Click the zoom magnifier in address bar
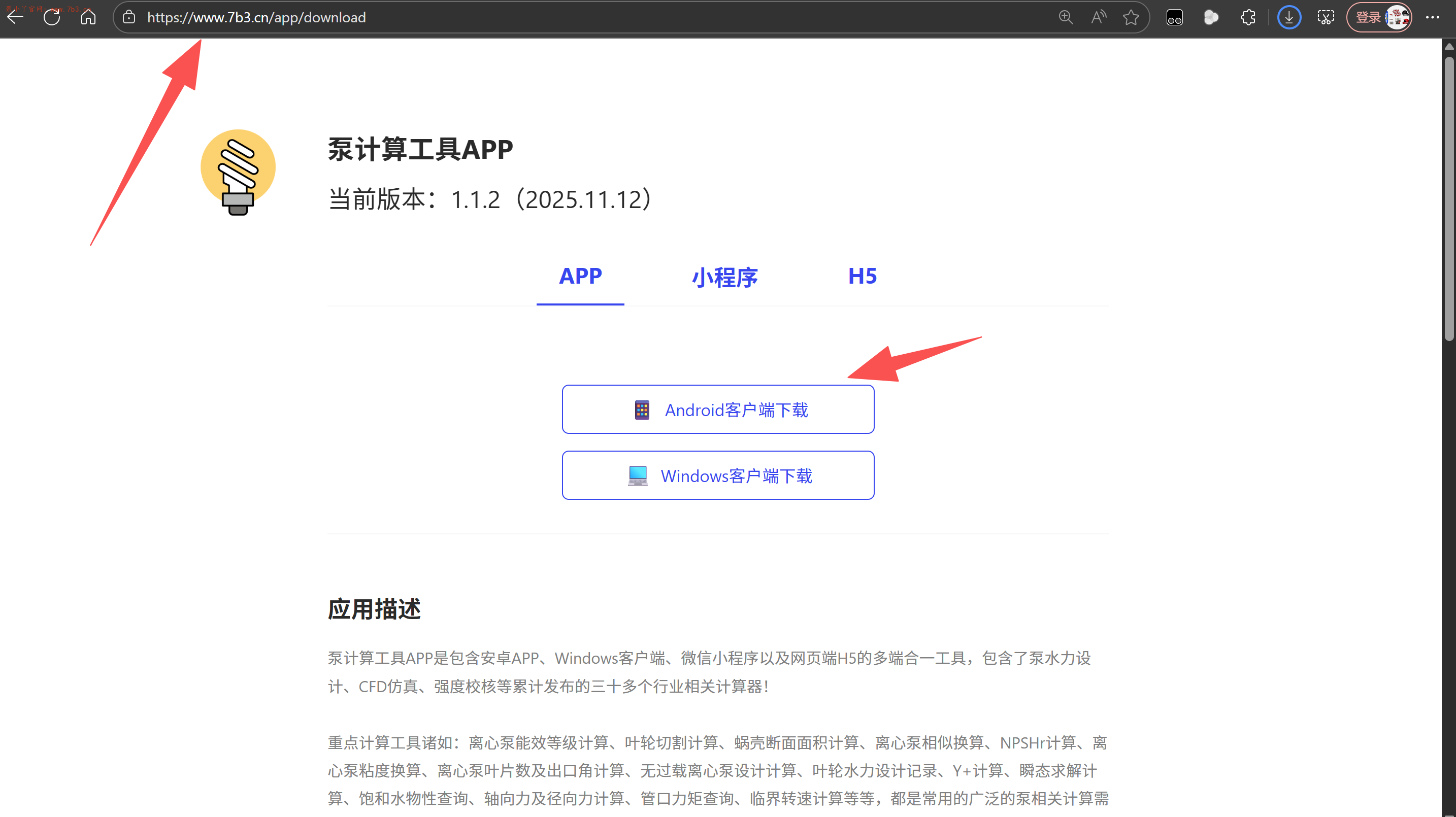The height and width of the screenshot is (817, 1456). pyautogui.click(x=1066, y=17)
